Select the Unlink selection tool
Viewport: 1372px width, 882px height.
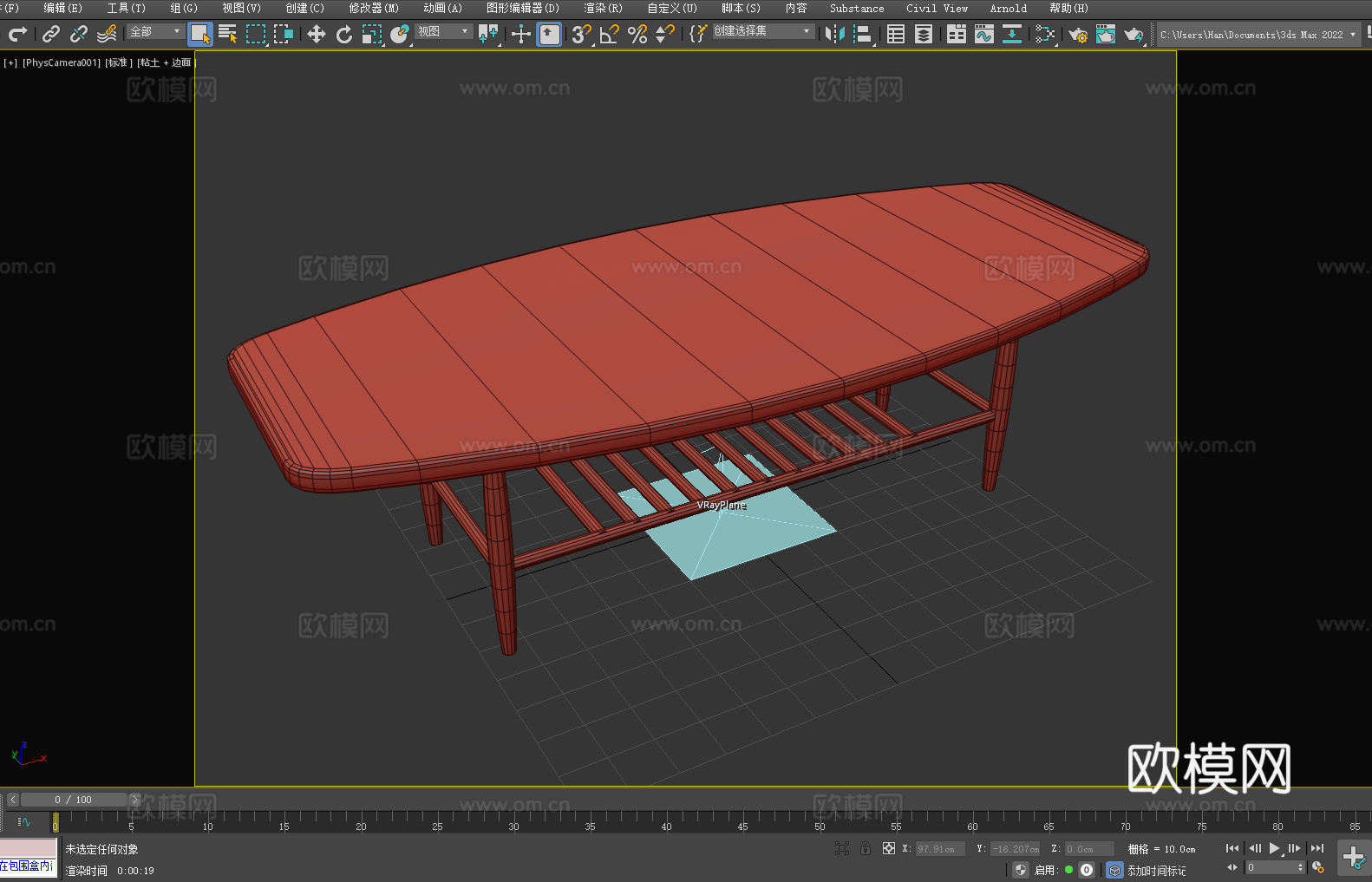79,34
